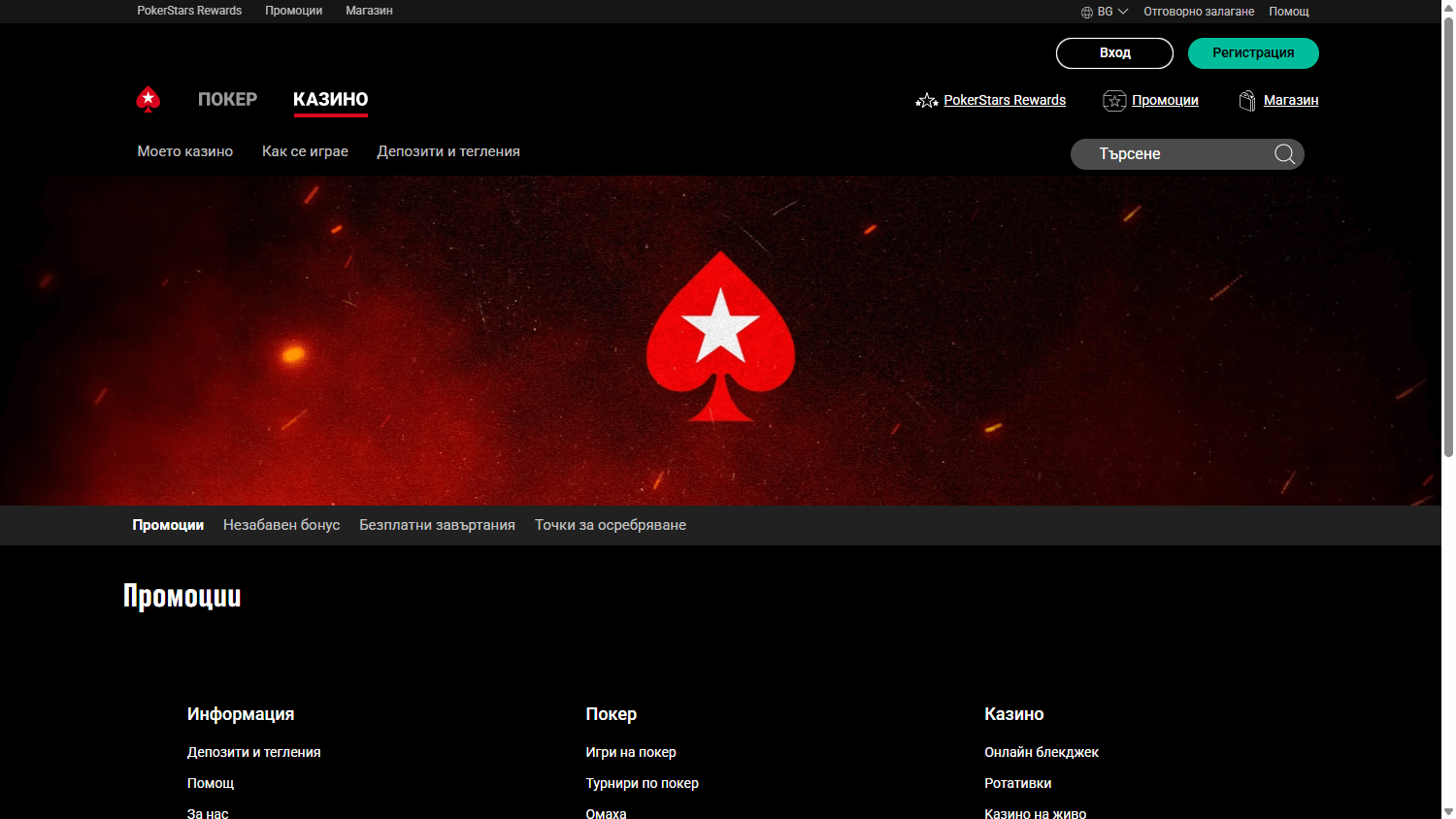Open footer link Помощ
This screenshot has height=819, width=1456.
[211, 783]
